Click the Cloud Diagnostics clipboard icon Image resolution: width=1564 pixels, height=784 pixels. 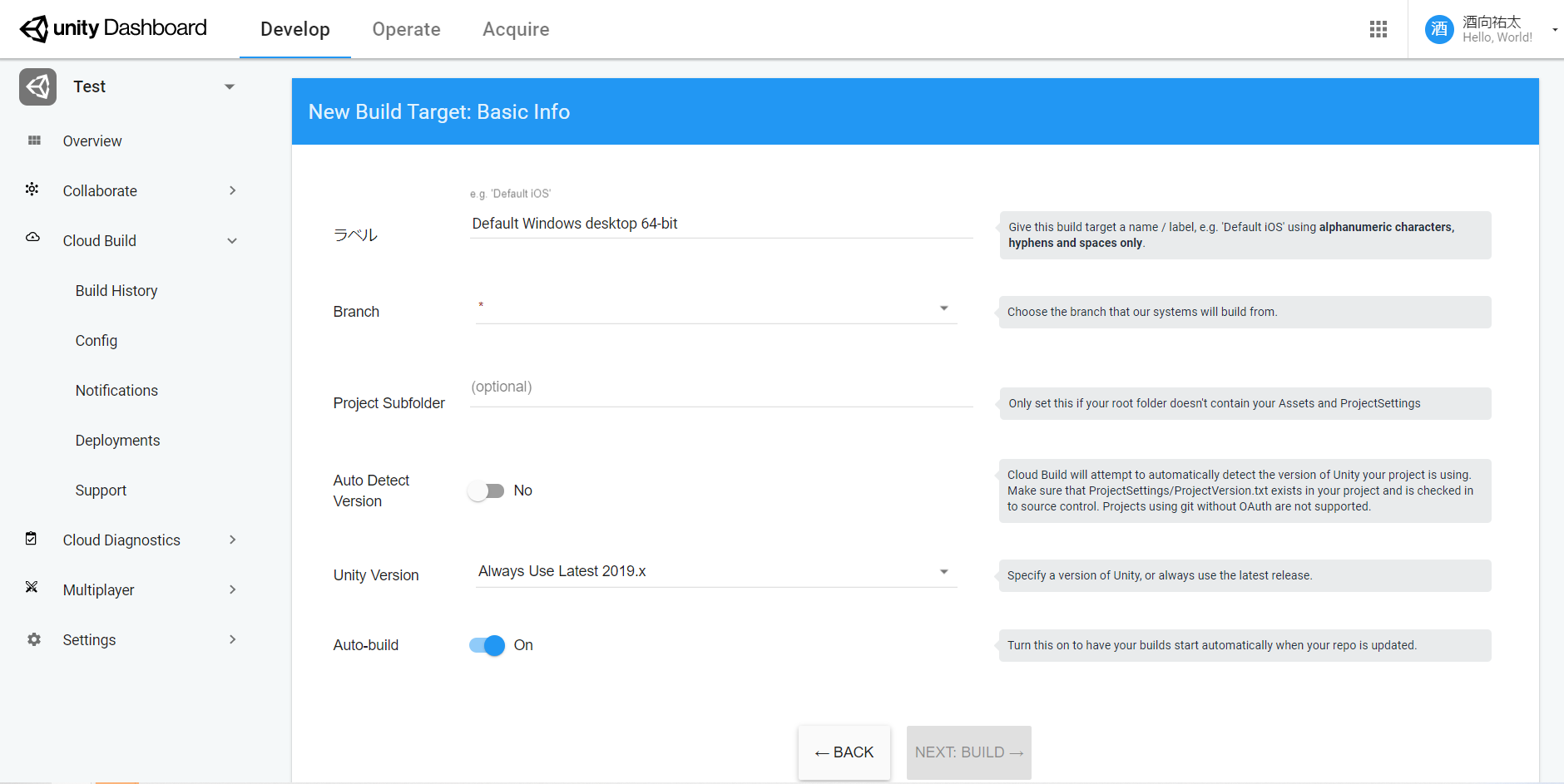[32, 539]
